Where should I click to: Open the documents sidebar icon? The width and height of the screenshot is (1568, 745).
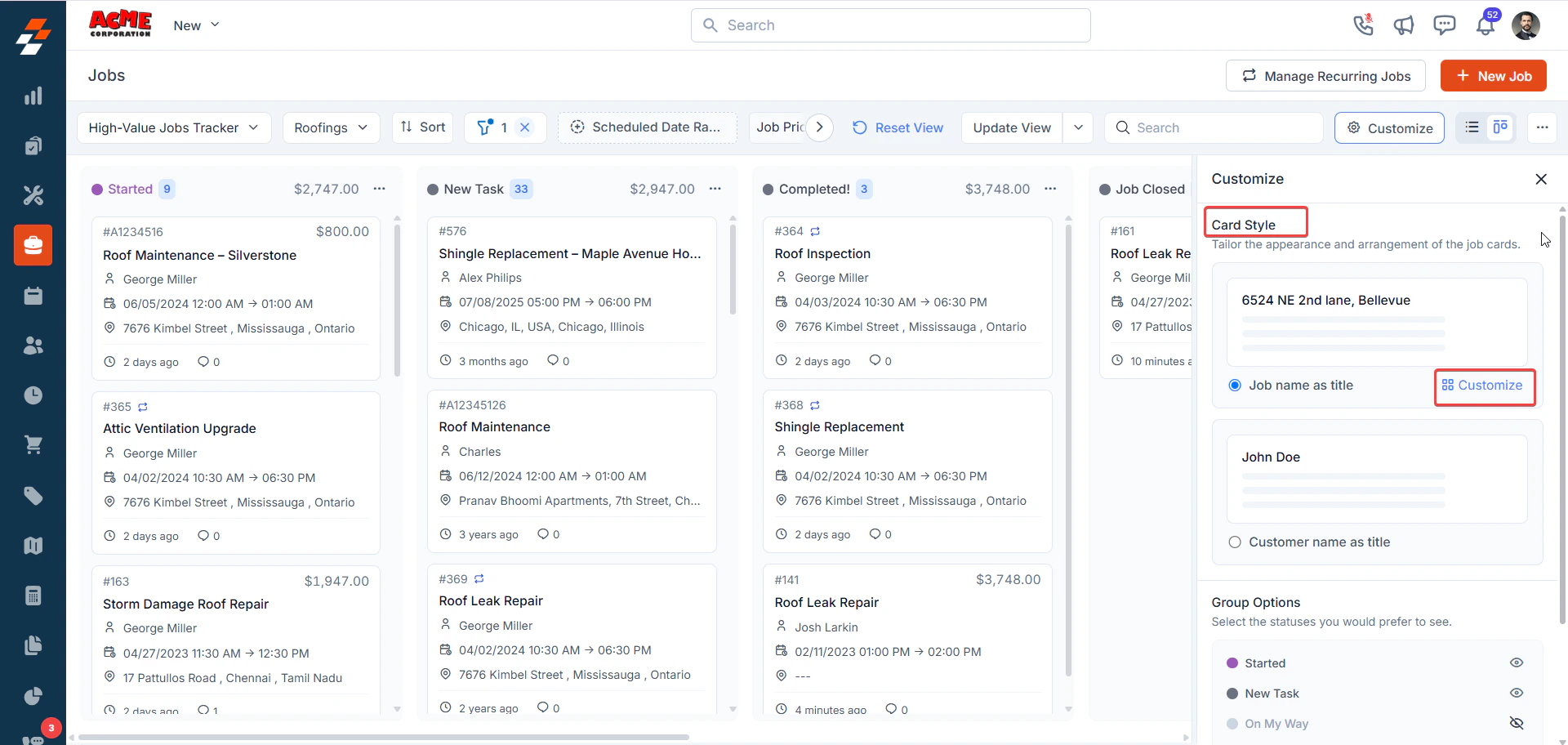pos(33,645)
